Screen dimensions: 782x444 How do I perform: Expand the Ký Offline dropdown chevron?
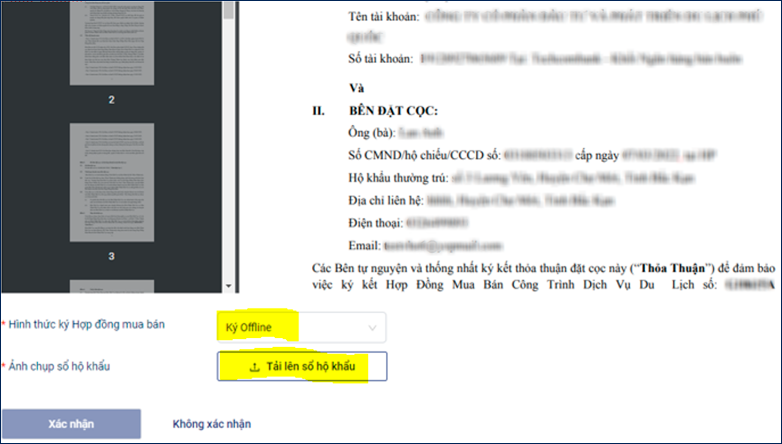(372, 328)
